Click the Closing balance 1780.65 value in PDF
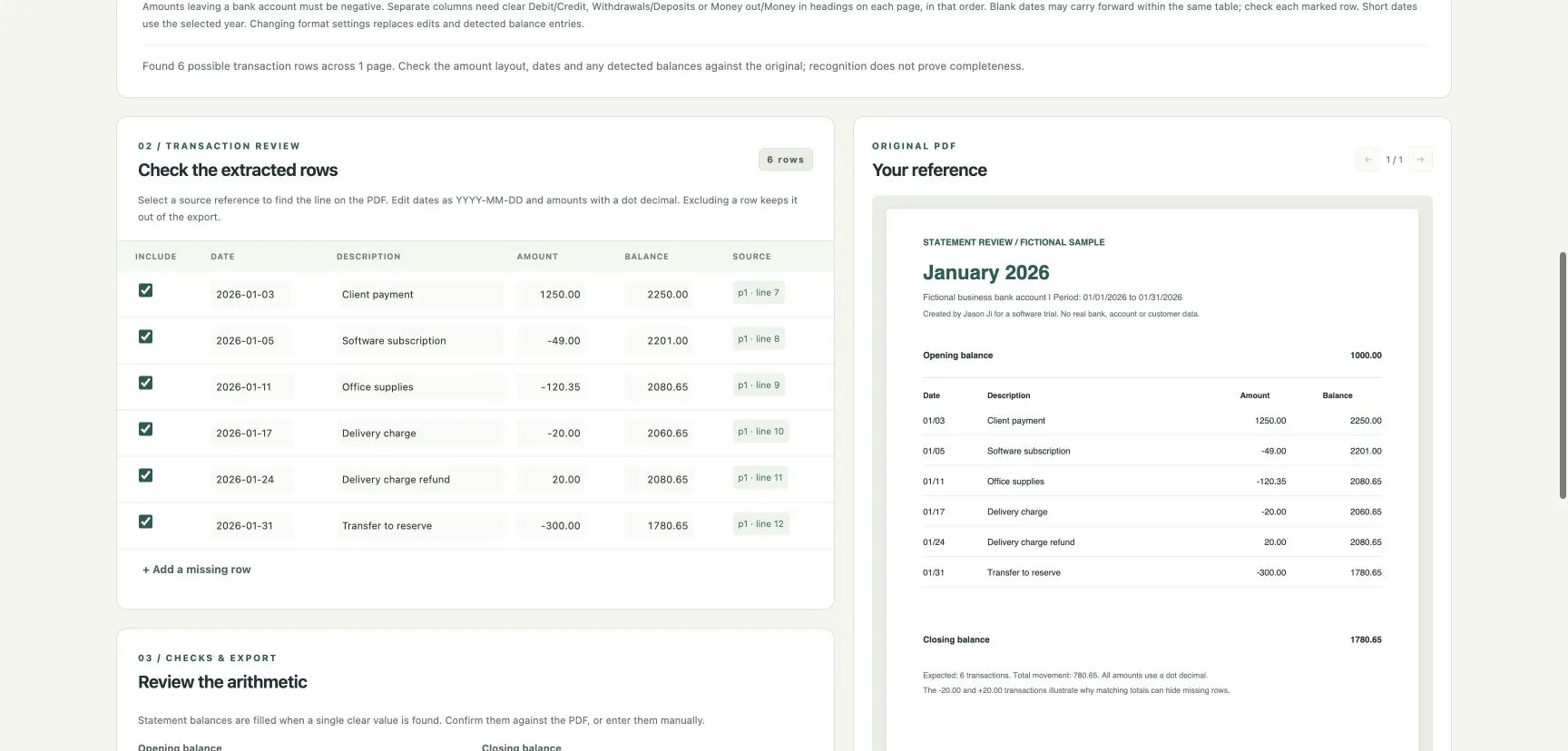 click(x=1366, y=640)
